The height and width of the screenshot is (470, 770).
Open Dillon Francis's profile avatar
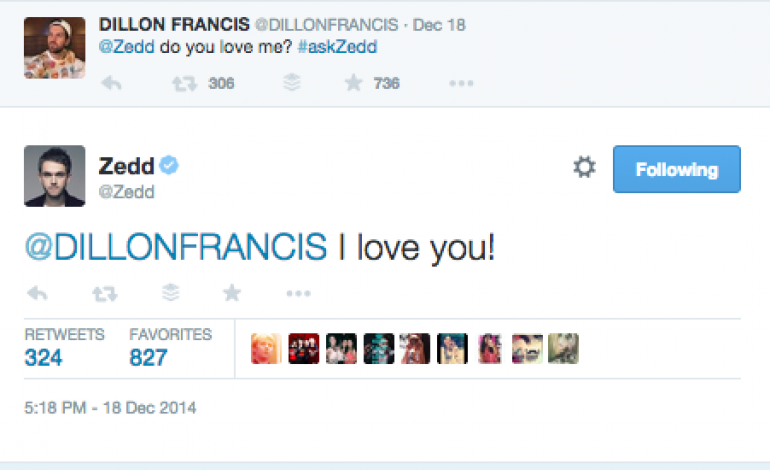tap(54, 47)
